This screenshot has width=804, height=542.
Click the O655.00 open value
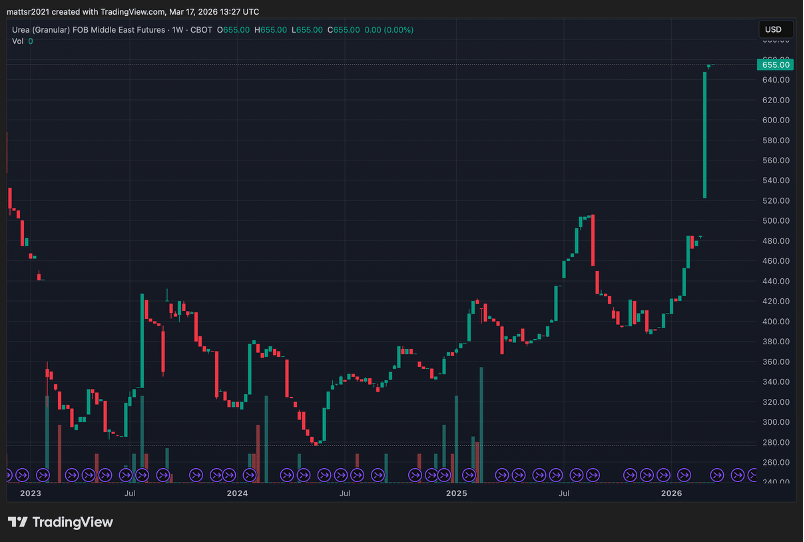coord(233,30)
